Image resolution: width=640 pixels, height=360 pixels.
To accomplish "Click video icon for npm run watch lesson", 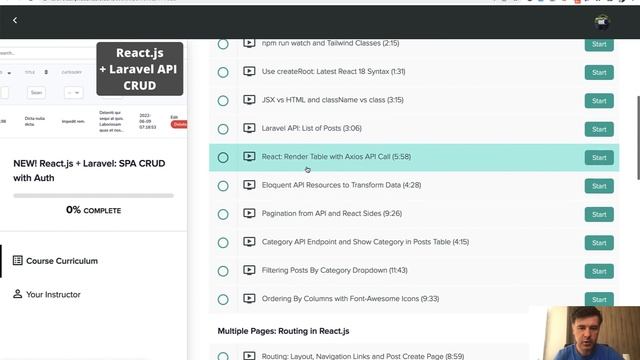I will coord(249,43).
